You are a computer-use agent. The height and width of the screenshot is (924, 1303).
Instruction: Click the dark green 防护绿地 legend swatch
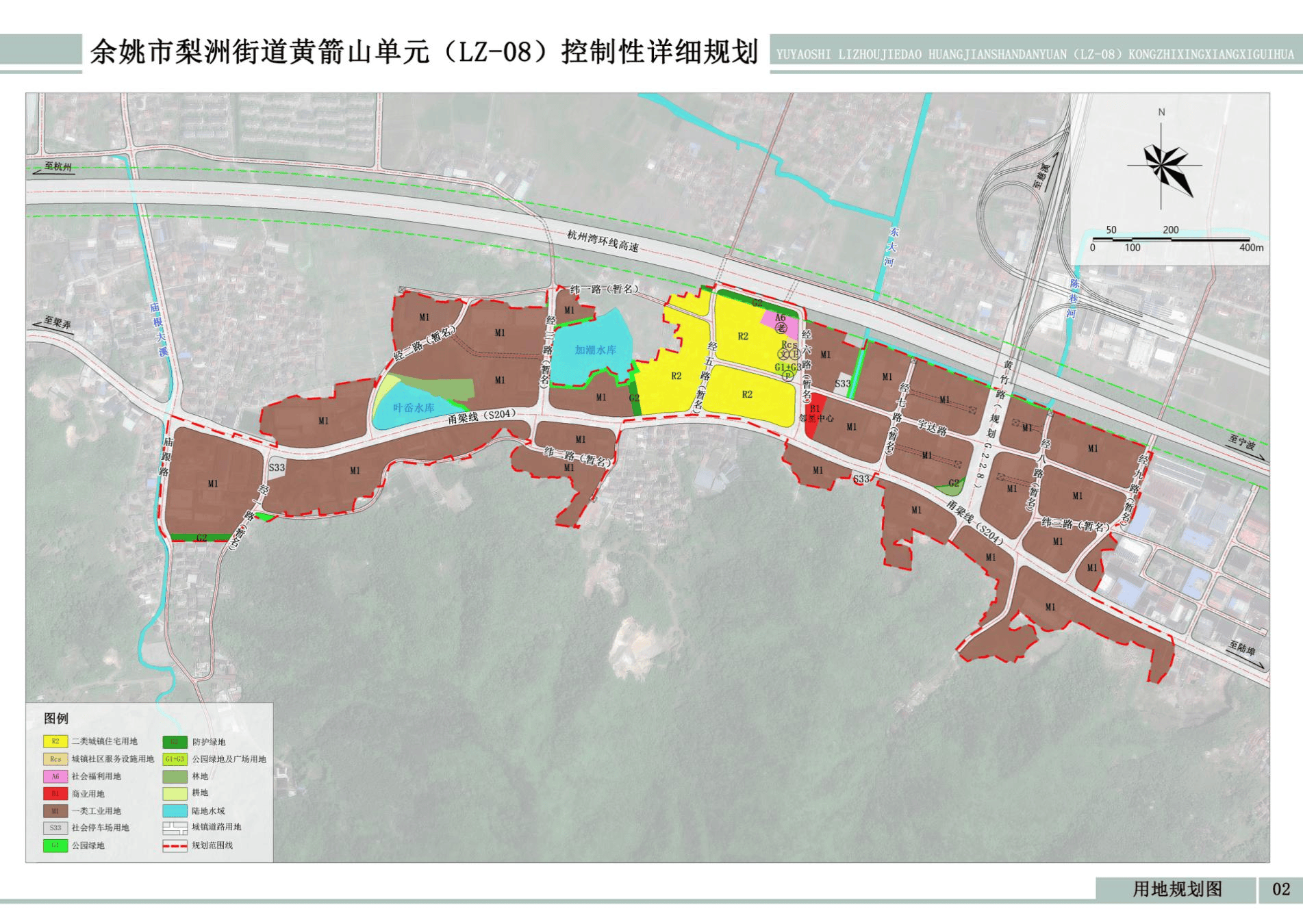[x=175, y=742]
